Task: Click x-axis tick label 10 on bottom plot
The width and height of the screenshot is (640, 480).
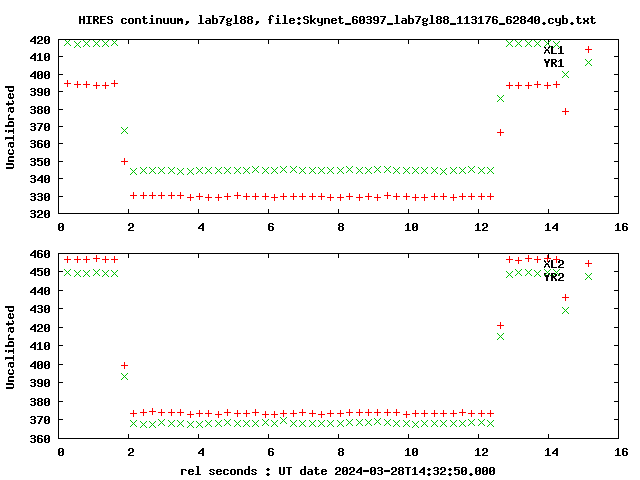Action: (411, 453)
